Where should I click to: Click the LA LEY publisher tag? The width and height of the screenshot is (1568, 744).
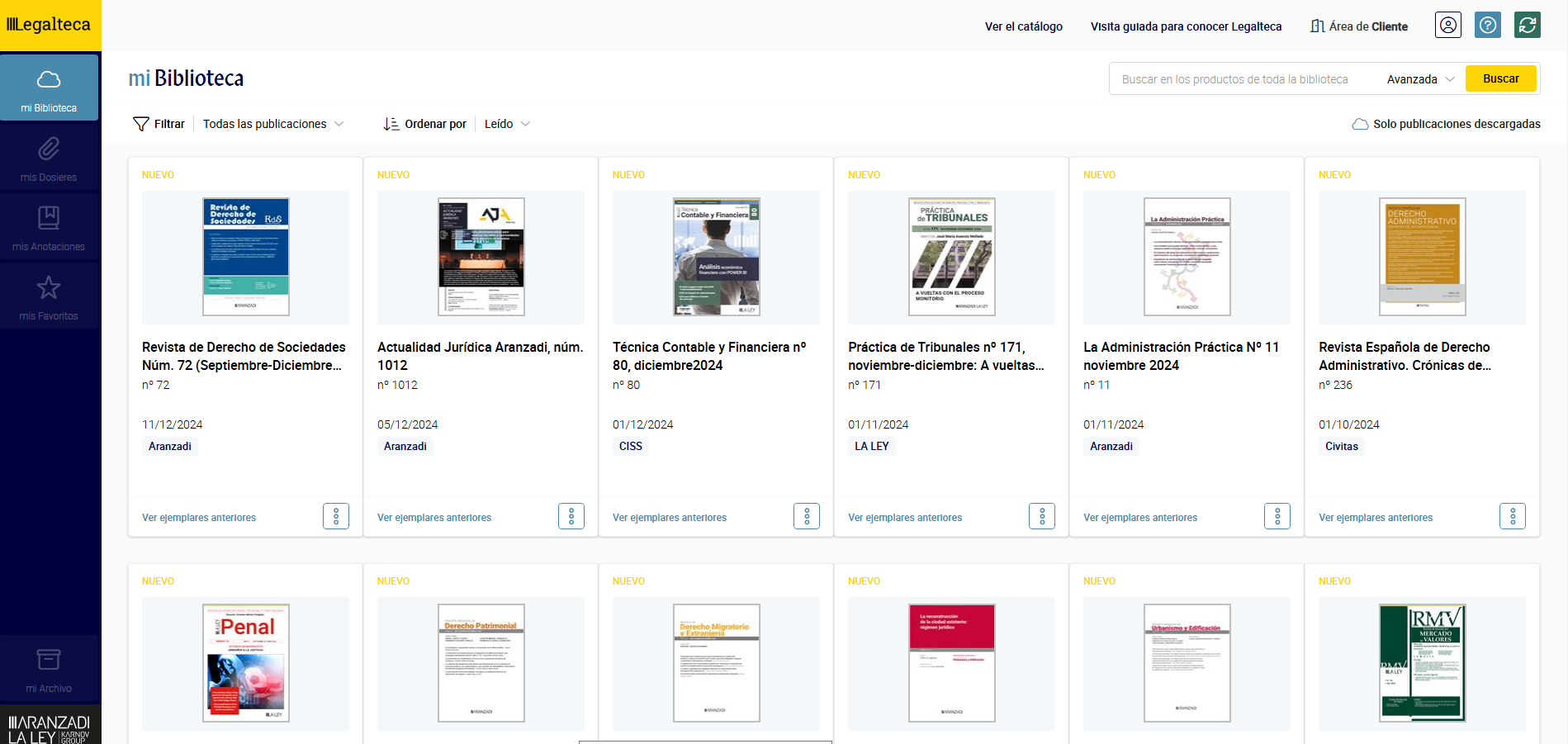coord(872,446)
